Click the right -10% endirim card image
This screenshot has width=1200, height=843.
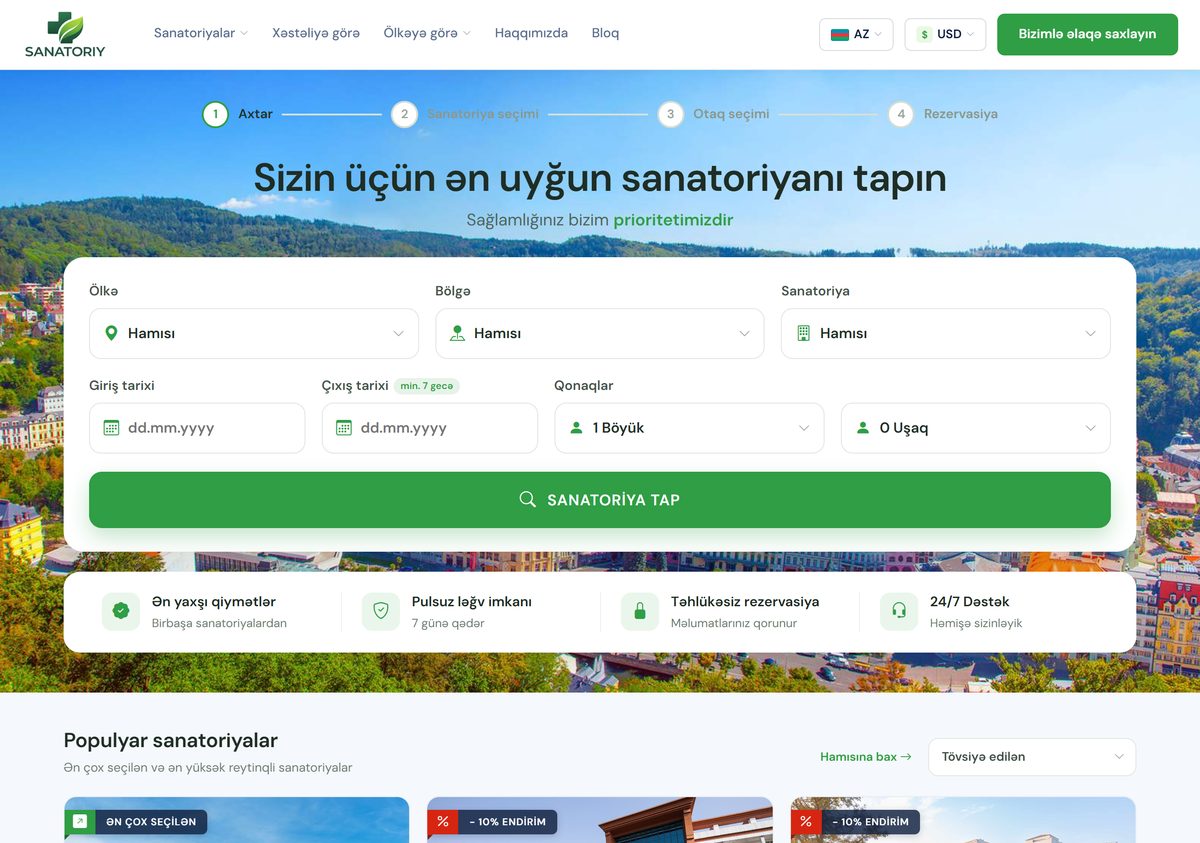click(963, 820)
